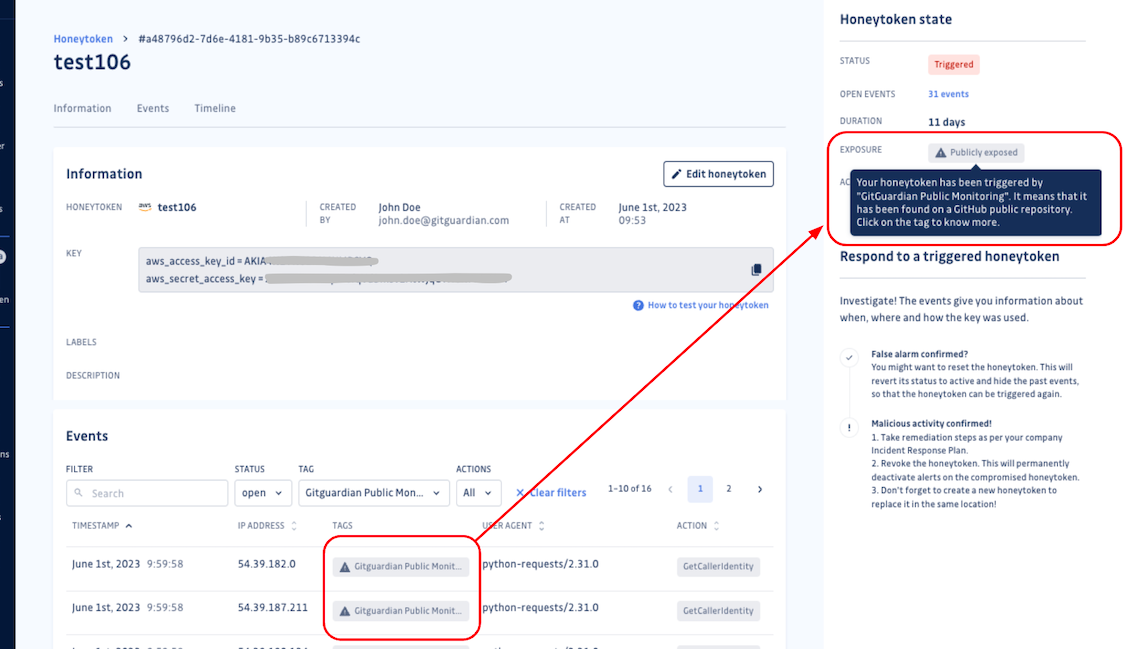Click the warning triangle on the Publicly exposed tag
This screenshot has width=1134, height=649.
pyautogui.click(x=939, y=152)
